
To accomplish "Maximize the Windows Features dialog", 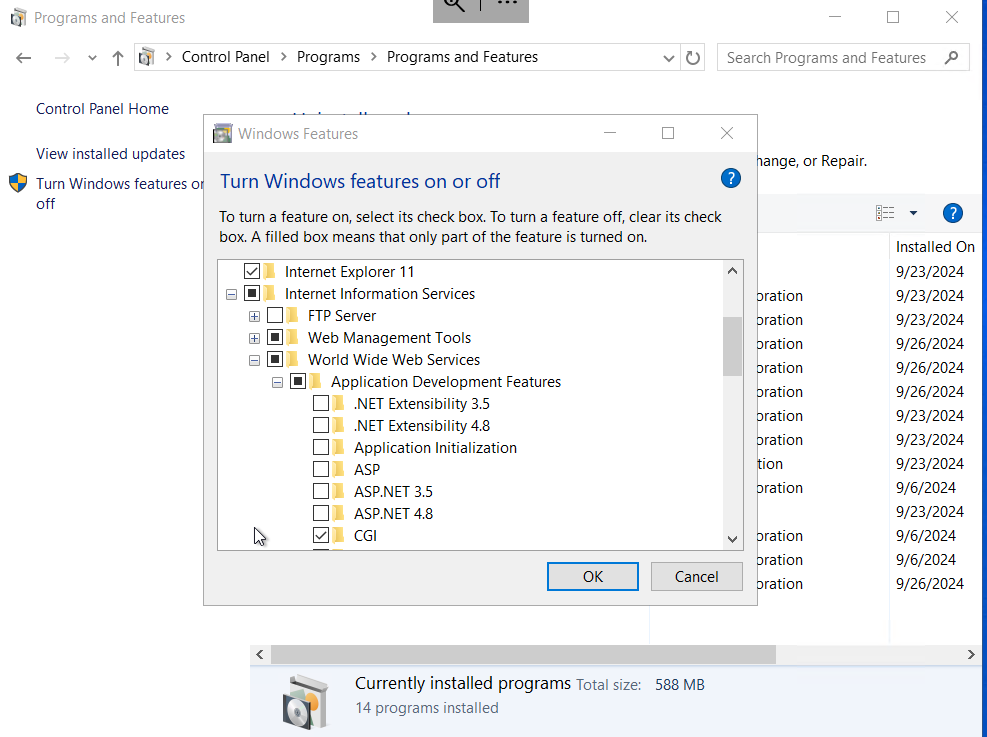I will [668, 133].
